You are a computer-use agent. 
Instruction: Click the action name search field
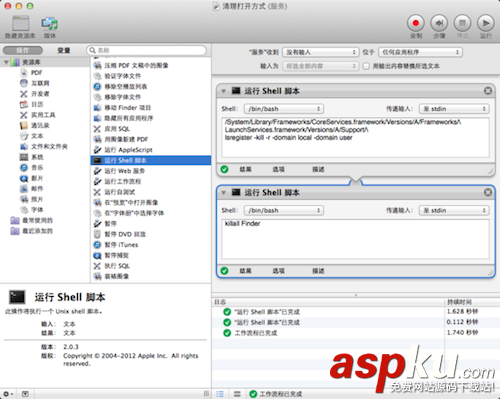146,50
